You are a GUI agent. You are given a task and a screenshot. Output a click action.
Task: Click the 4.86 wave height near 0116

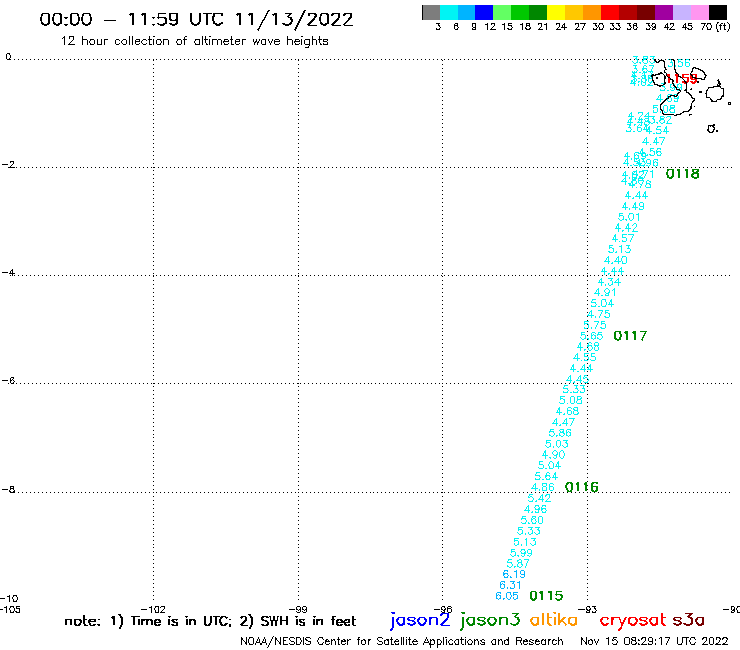tap(543, 488)
